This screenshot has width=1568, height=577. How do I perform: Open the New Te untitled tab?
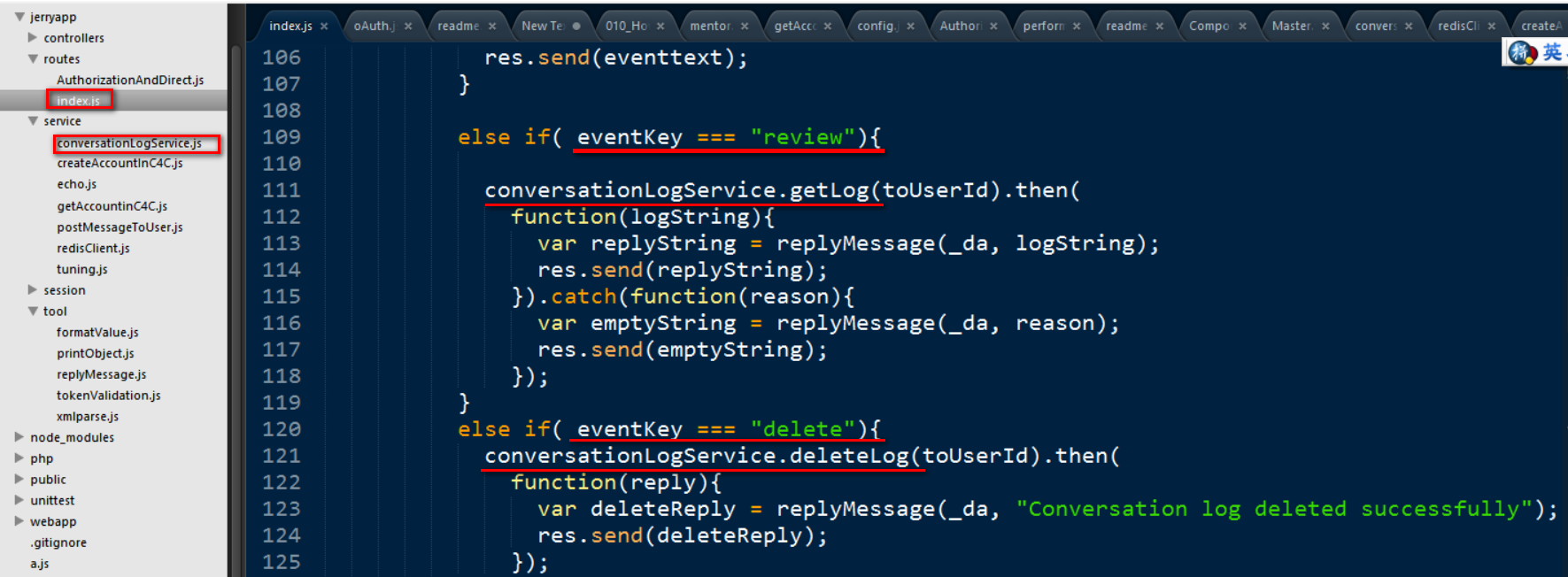coord(543,27)
